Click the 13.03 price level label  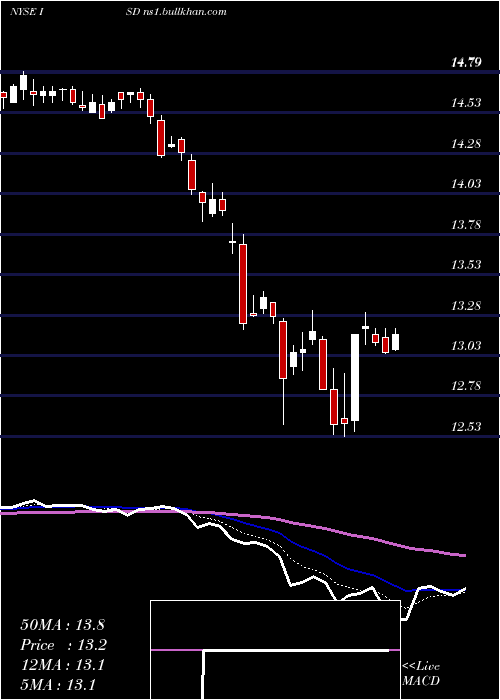click(x=466, y=346)
